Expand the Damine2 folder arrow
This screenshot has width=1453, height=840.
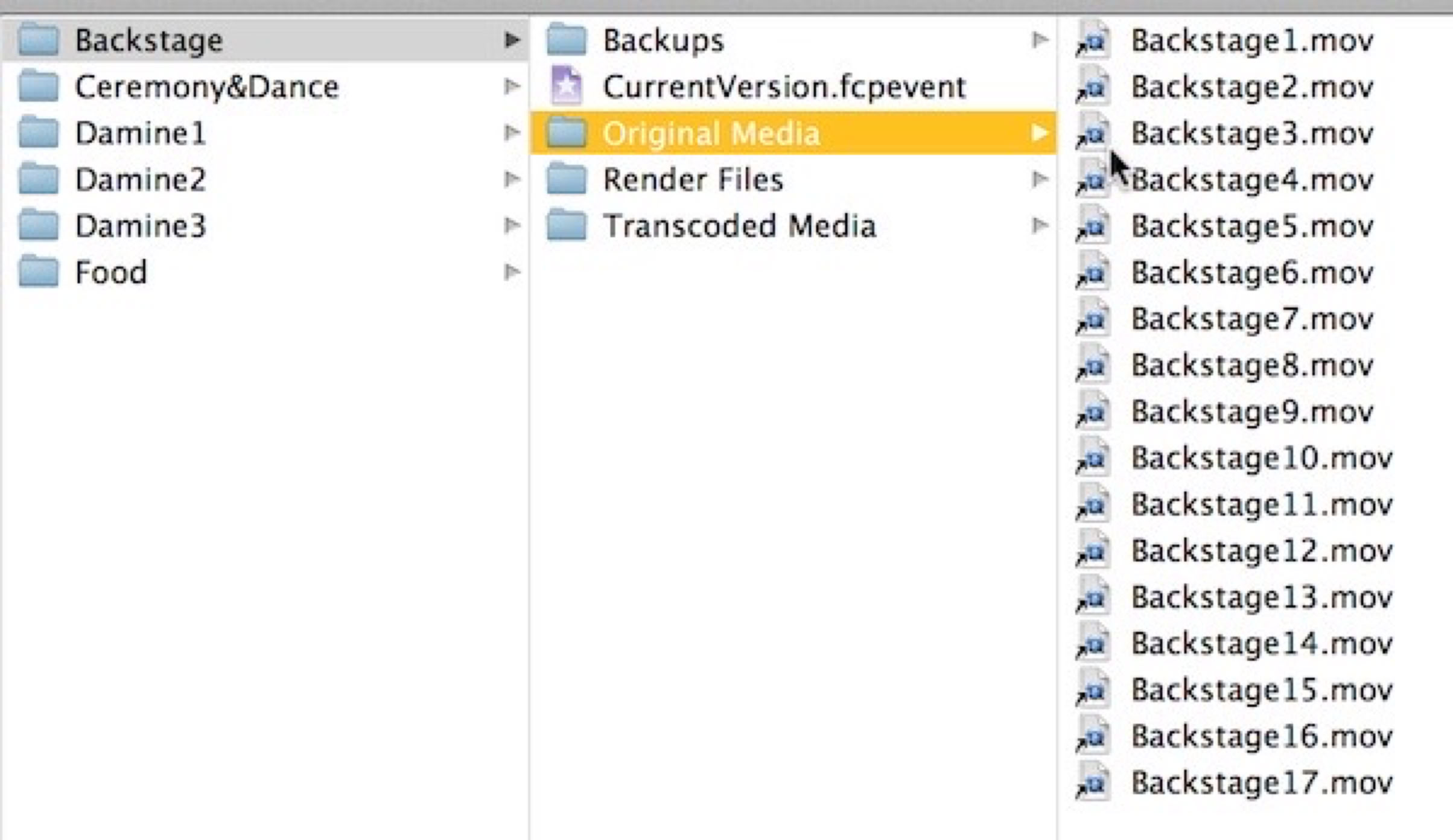coord(512,179)
